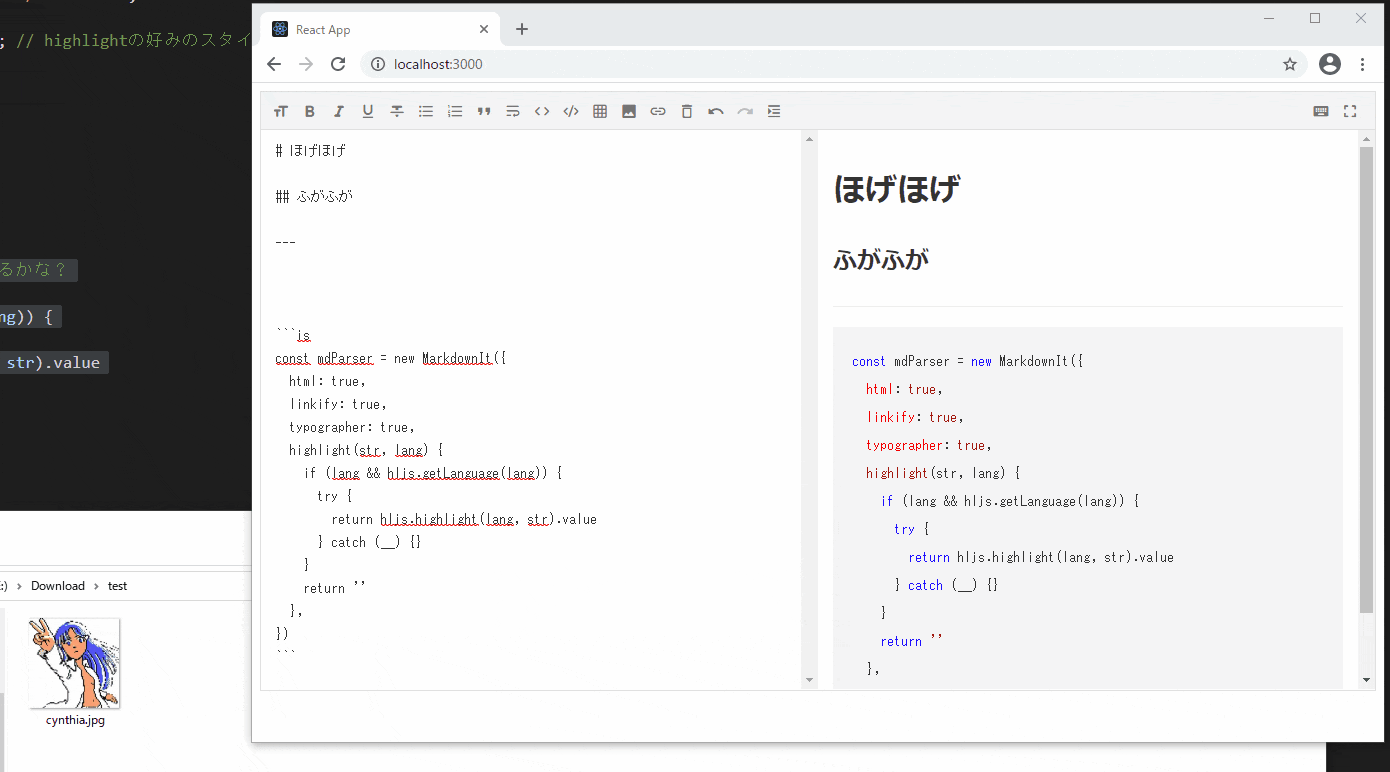This screenshot has height=772, width=1390.
Task: Apply underline formatting
Action: point(368,111)
